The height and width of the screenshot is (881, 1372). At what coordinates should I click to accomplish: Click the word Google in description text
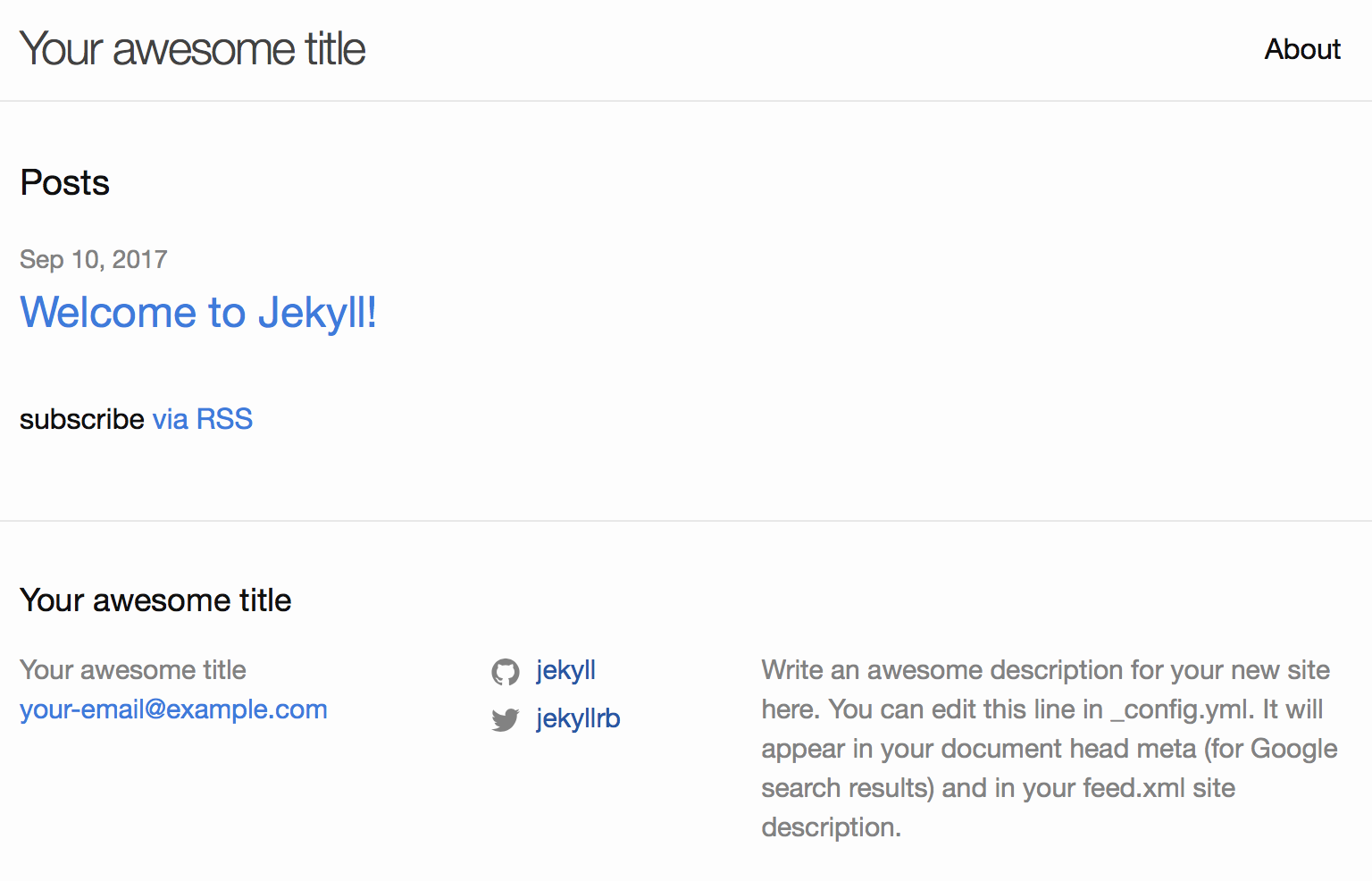pyautogui.click(x=1293, y=749)
